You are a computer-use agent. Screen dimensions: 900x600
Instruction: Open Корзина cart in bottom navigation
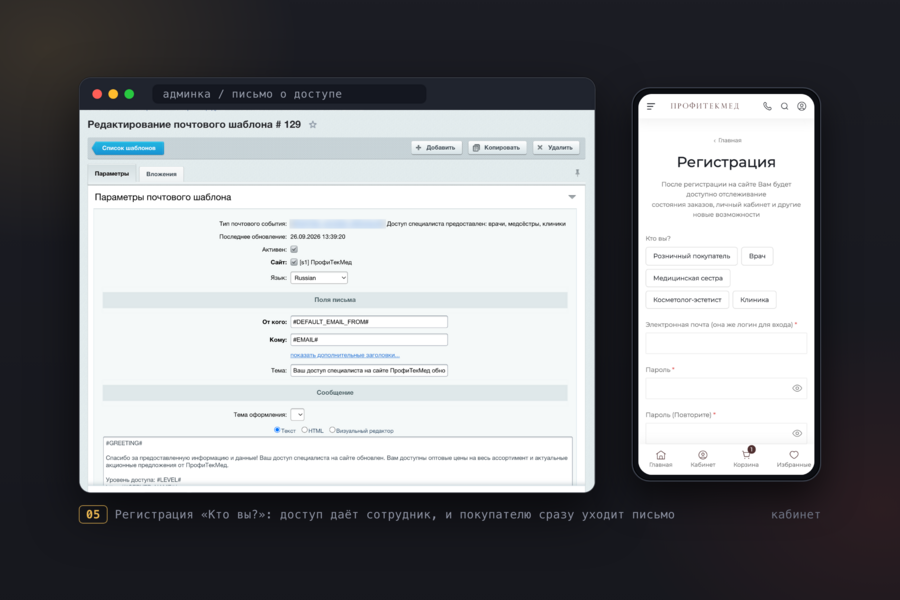point(746,459)
